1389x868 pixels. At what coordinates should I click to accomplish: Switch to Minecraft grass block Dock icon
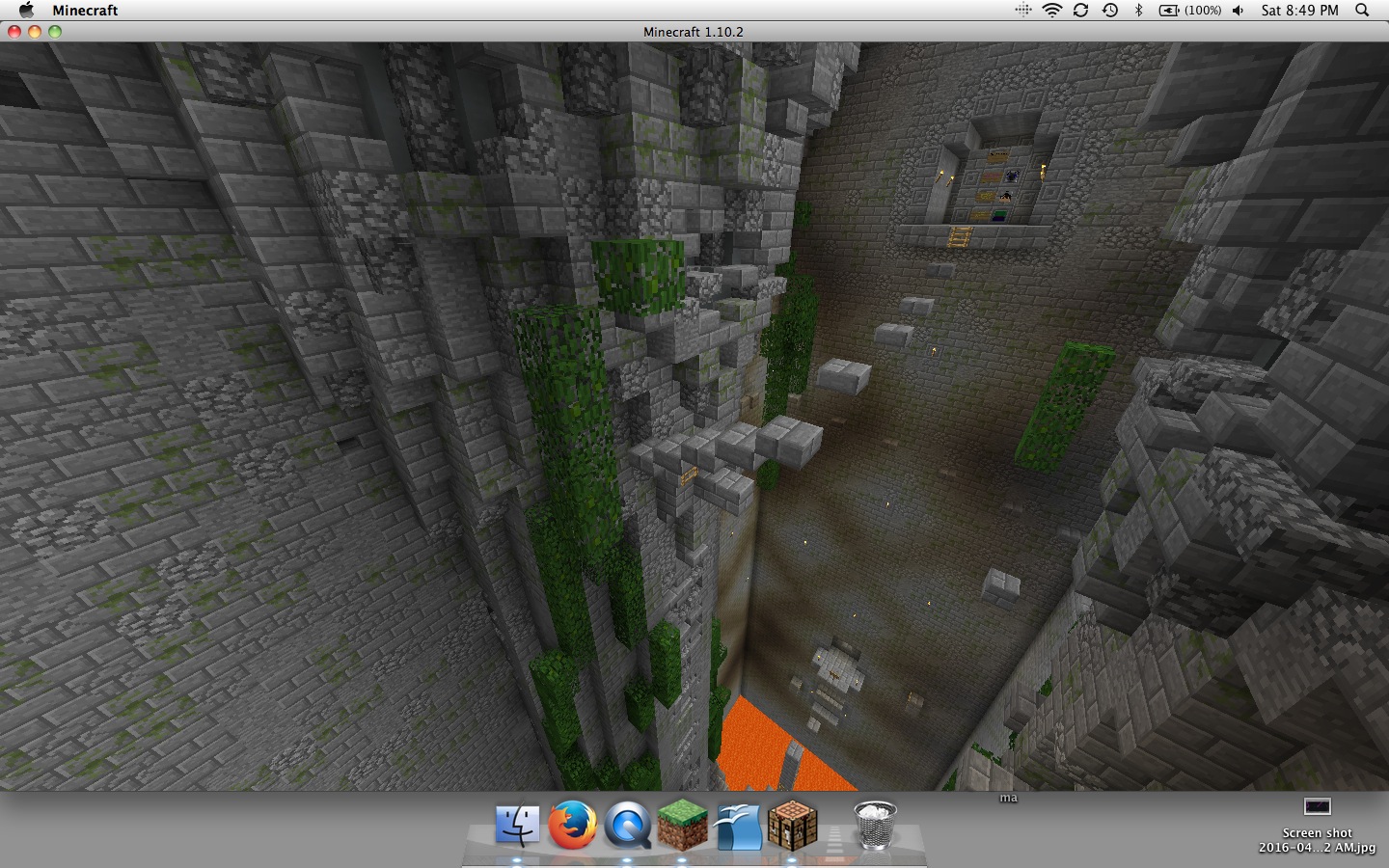[682, 826]
